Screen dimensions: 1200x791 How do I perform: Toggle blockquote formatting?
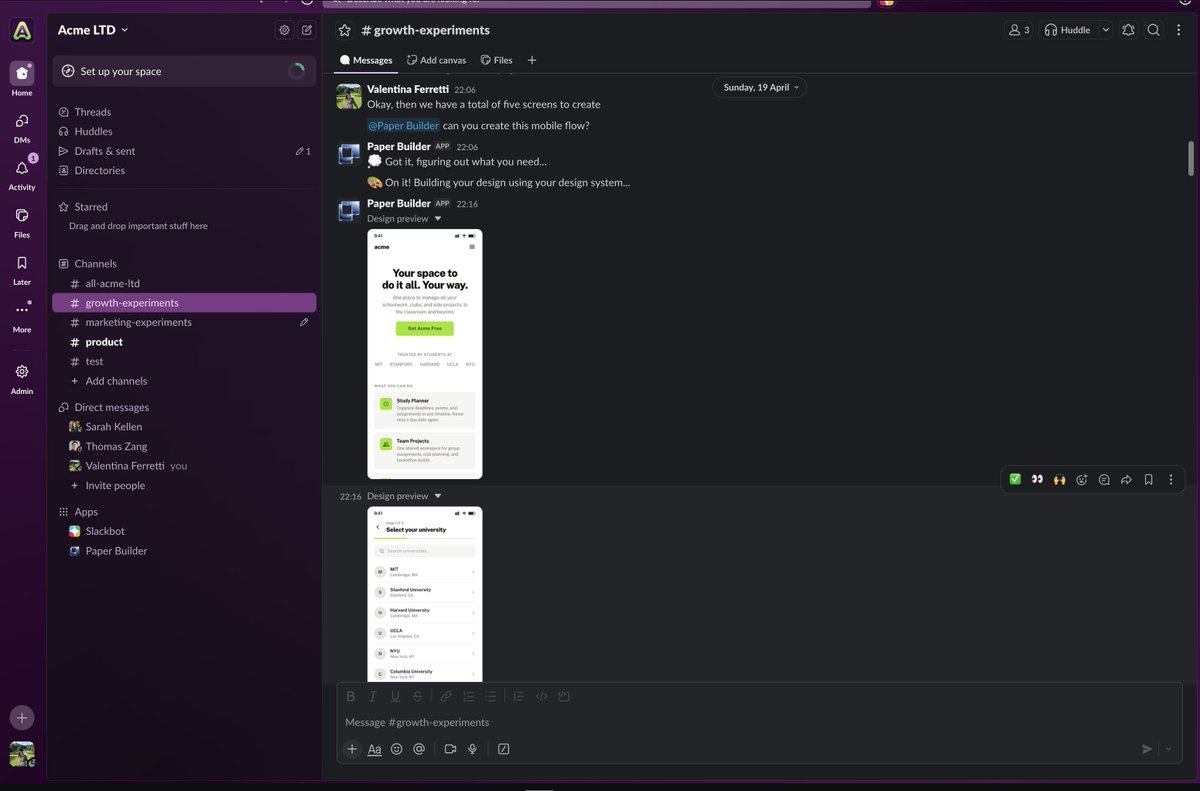[518, 696]
